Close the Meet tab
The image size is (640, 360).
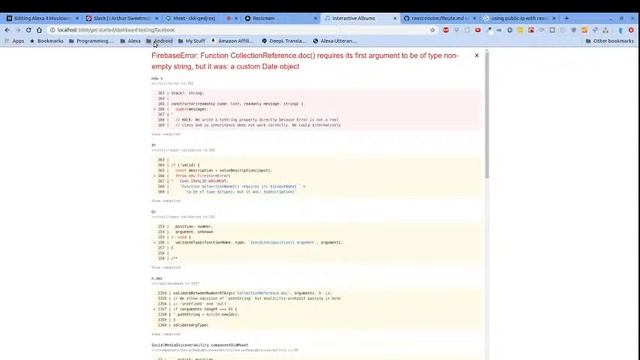236,18
